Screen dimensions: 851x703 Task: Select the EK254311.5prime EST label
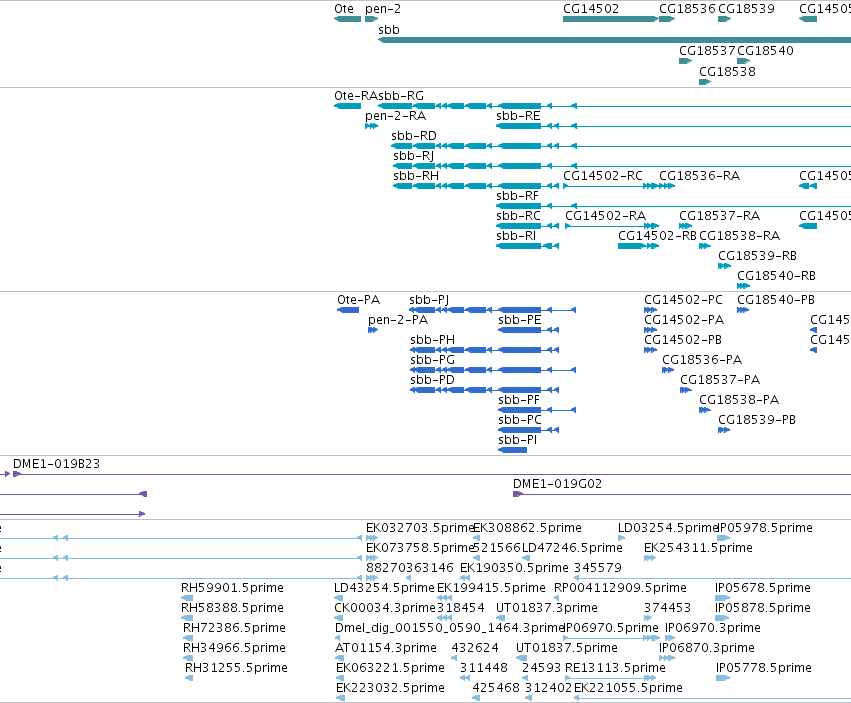tap(698, 548)
